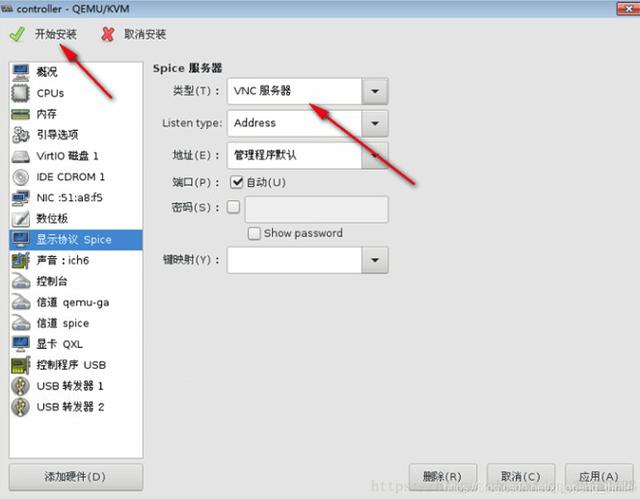Select the CPUs chip icon
Image resolution: width=640 pixels, height=499 pixels.
pyautogui.click(x=21, y=93)
